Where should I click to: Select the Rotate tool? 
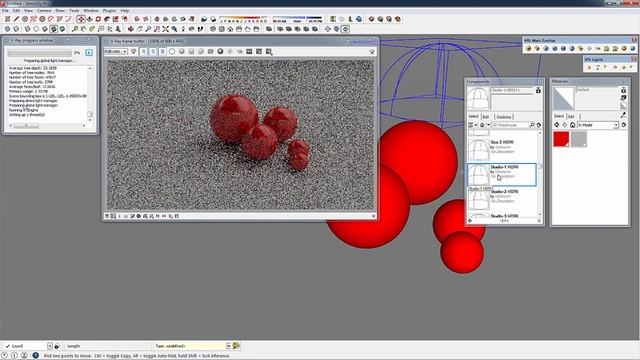(98, 19)
